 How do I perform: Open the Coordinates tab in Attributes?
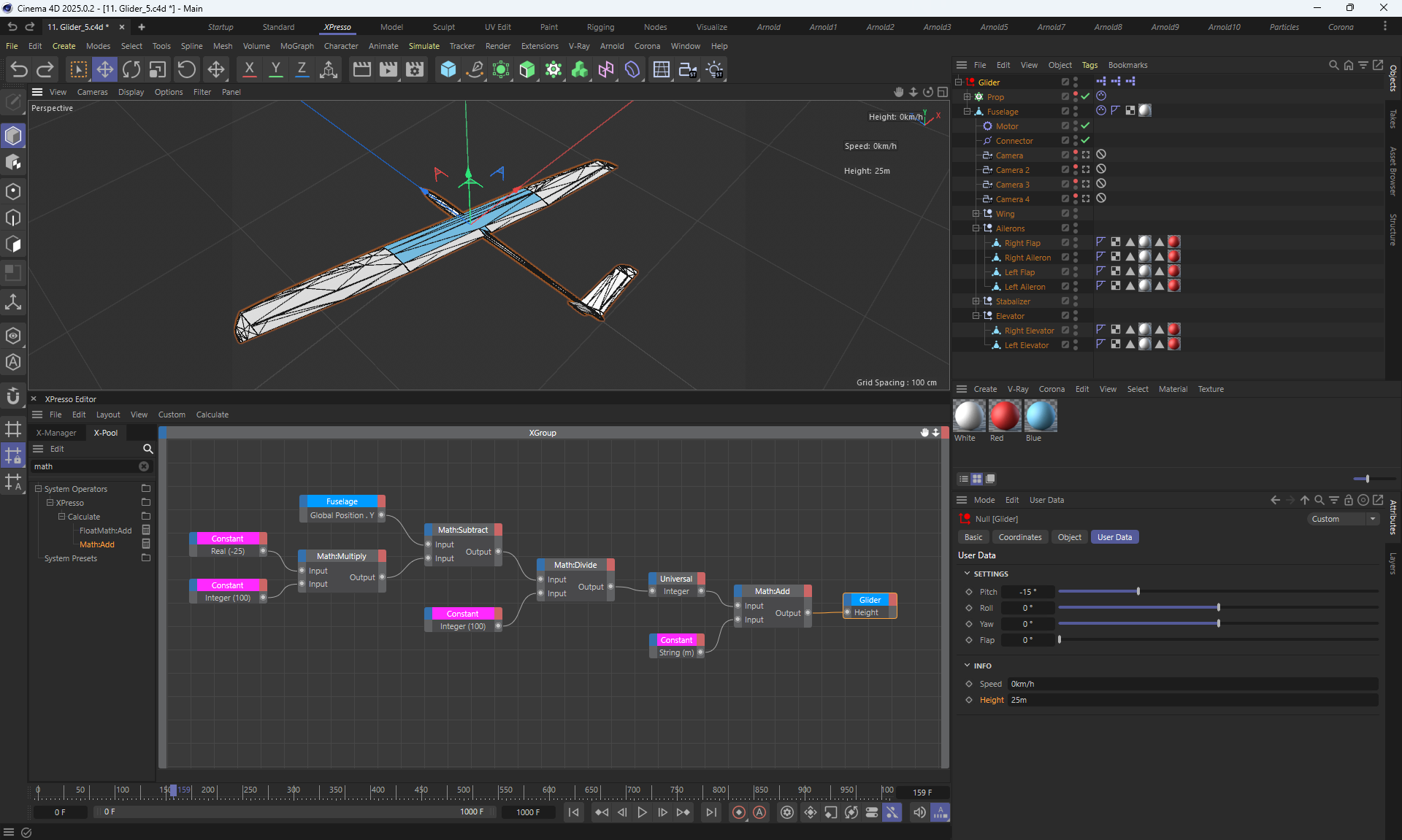(x=1019, y=537)
